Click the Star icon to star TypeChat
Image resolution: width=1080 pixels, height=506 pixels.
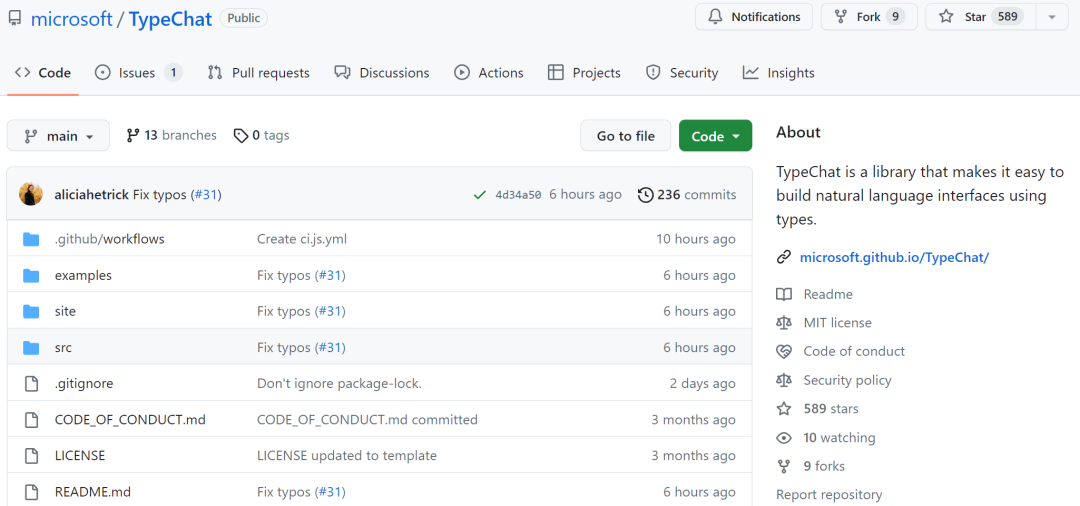(x=946, y=17)
